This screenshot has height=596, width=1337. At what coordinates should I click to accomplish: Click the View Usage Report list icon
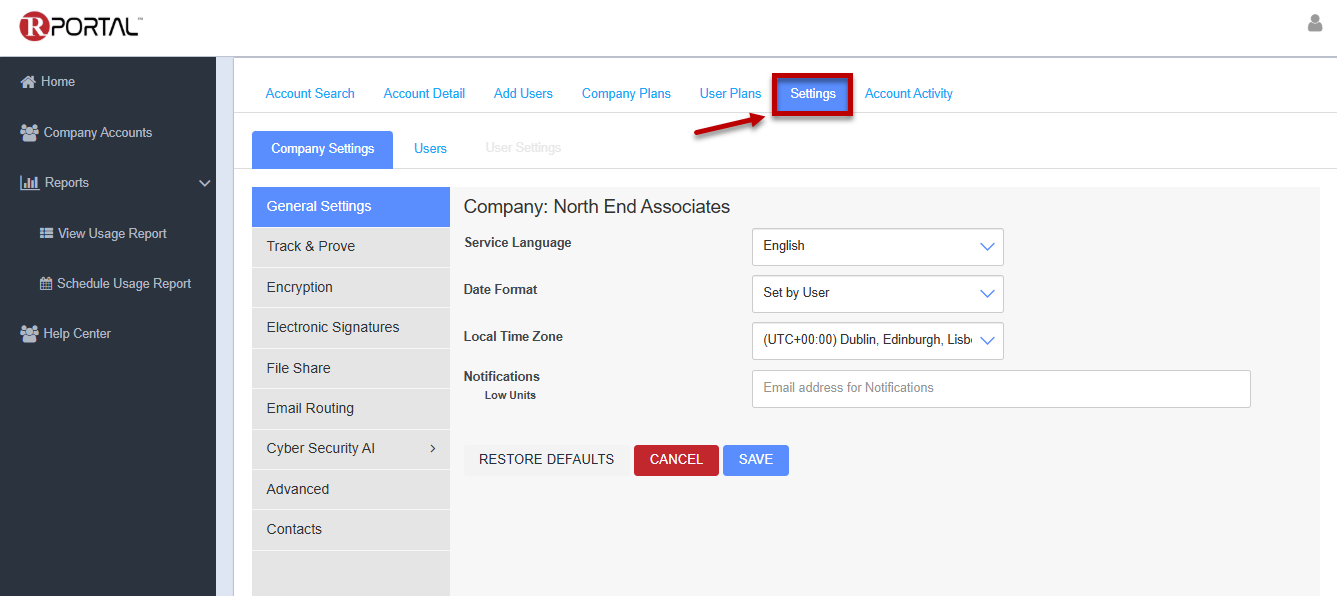click(x=46, y=233)
